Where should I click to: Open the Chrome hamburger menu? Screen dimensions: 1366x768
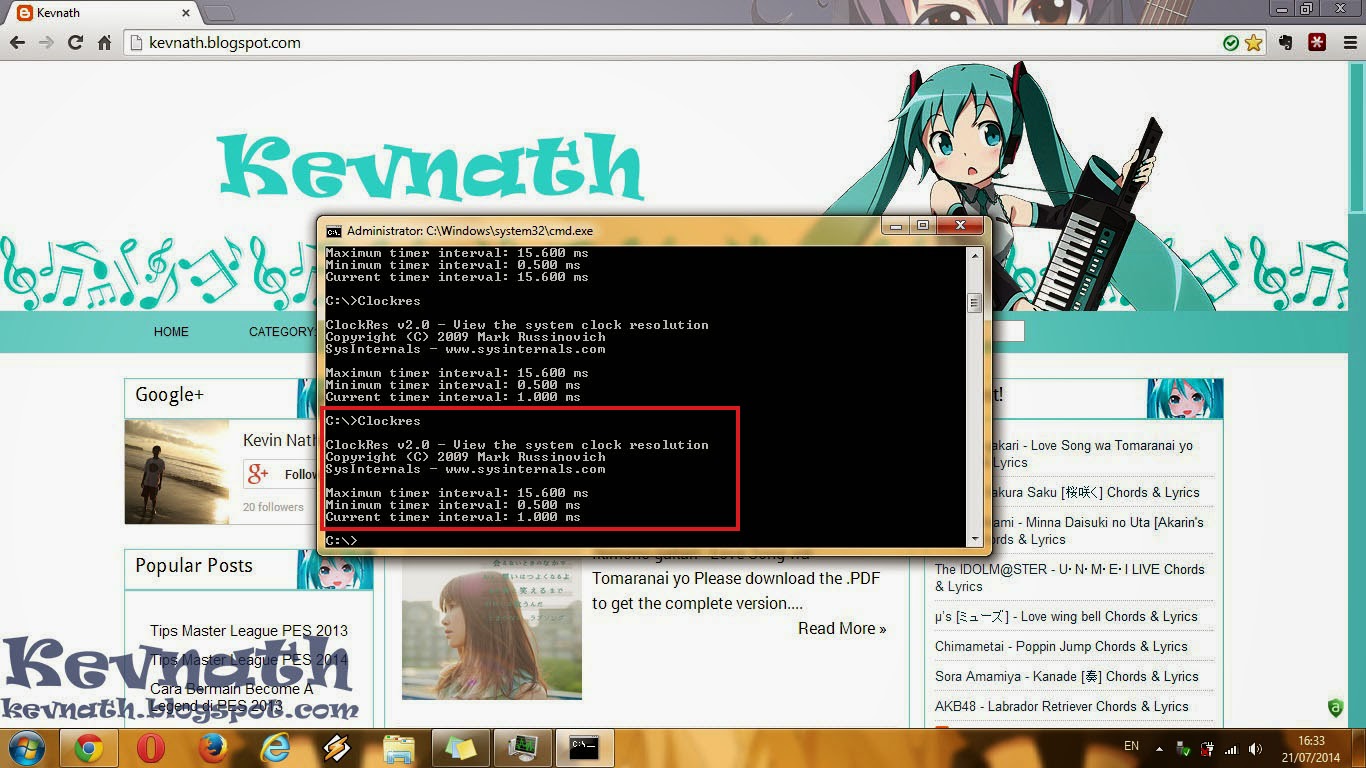(x=1349, y=43)
